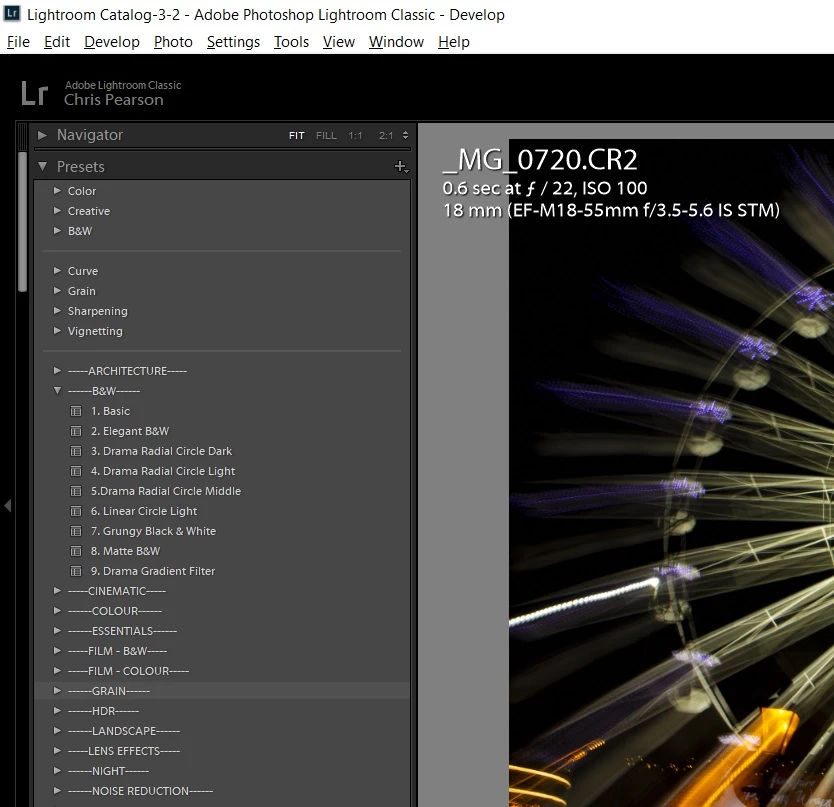834x807 pixels.
Task: Expand the ------ESSENTIALS------ folder
Action: click(57, 630)
